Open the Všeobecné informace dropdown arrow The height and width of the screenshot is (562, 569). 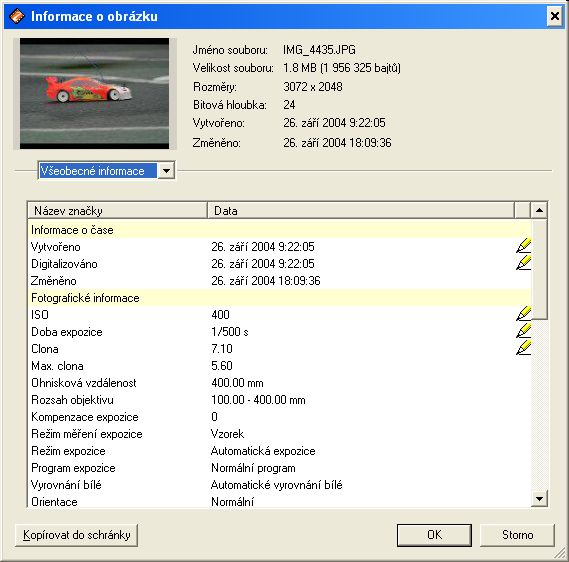pos(166,171)
